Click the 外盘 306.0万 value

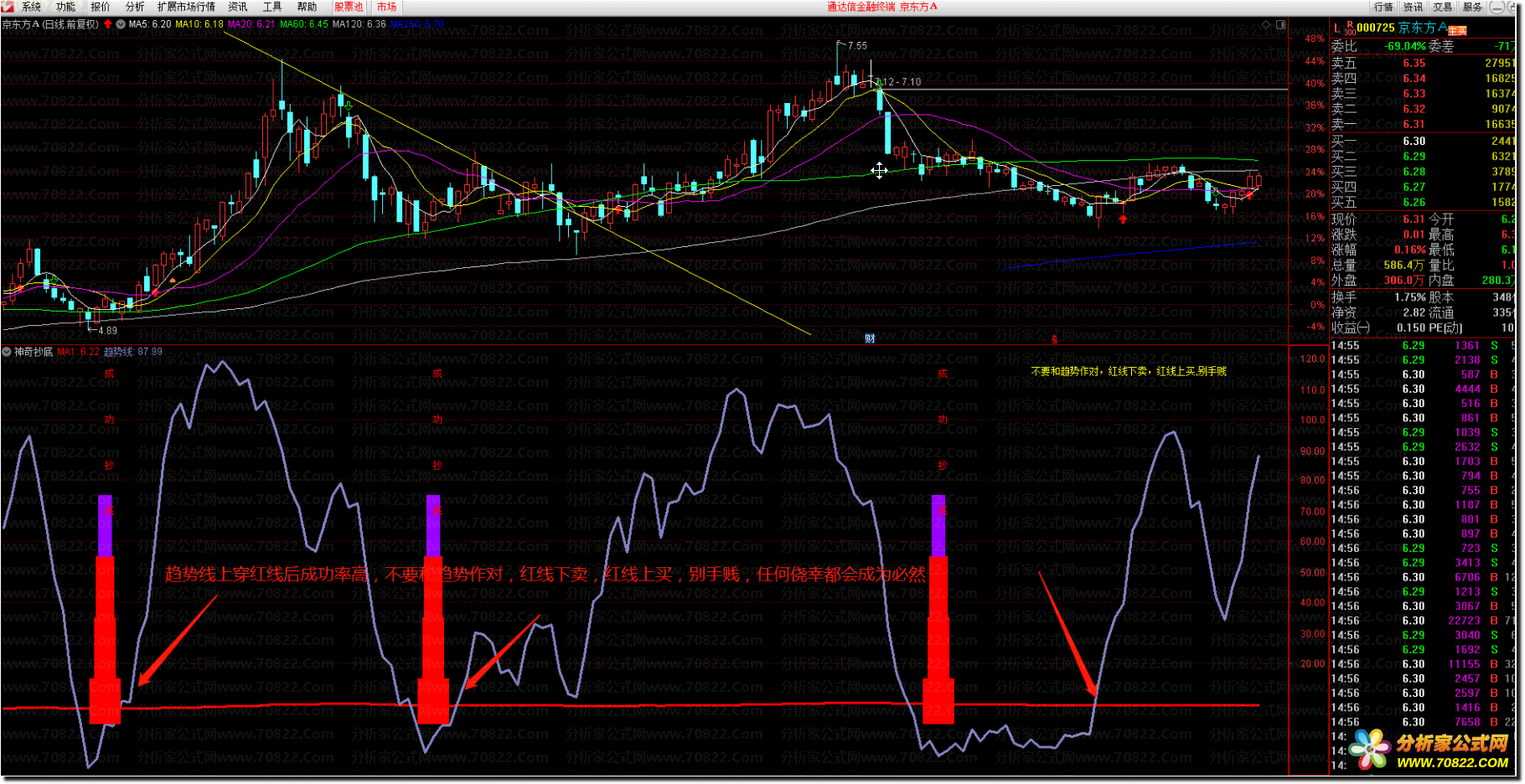[1405, 280]
